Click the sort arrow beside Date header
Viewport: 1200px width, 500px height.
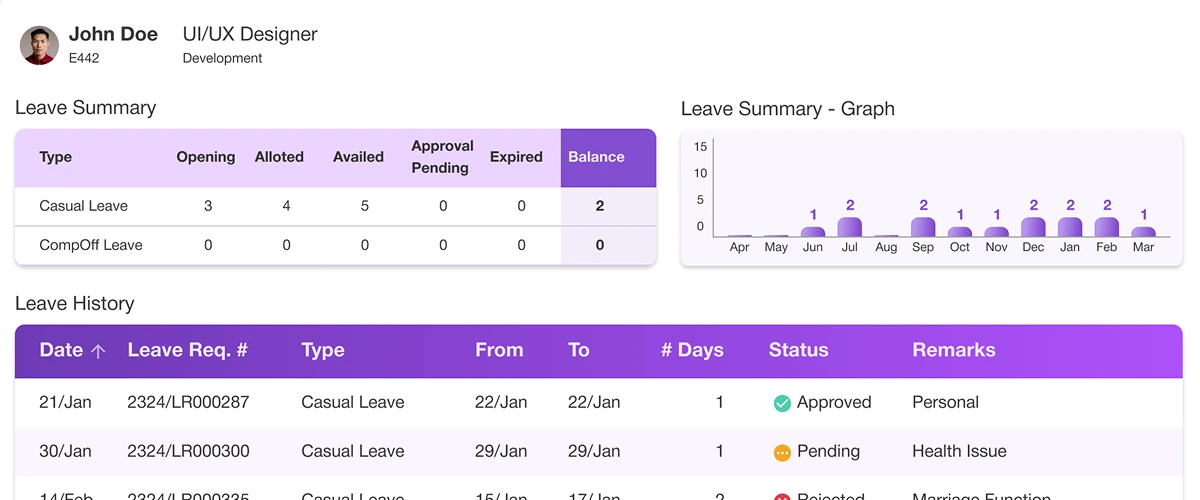pyautogui.click(x=98, y=351)
